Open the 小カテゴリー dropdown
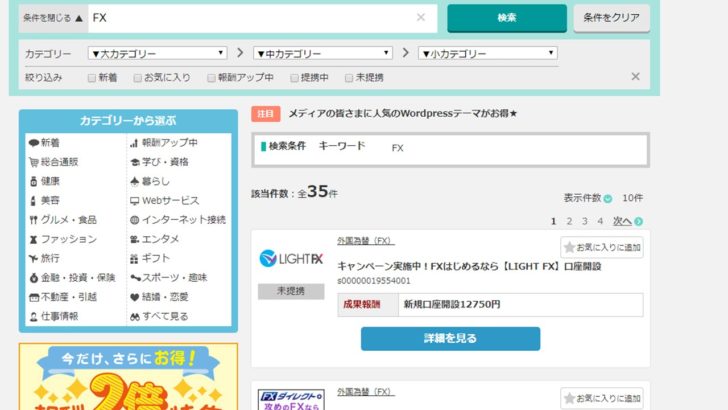Image resolution: width=728 pixels, height=410 pixels. click(488, 53)
